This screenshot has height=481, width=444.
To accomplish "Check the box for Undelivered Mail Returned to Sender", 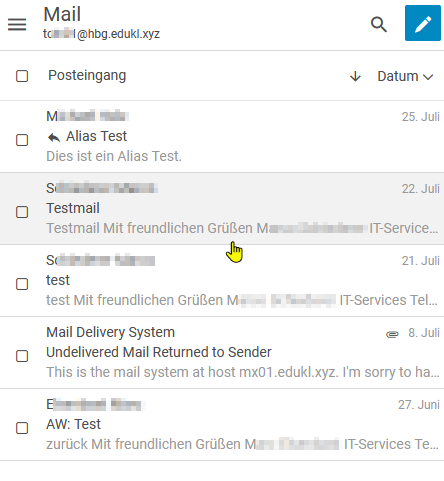I will click(x=22, y=356).
